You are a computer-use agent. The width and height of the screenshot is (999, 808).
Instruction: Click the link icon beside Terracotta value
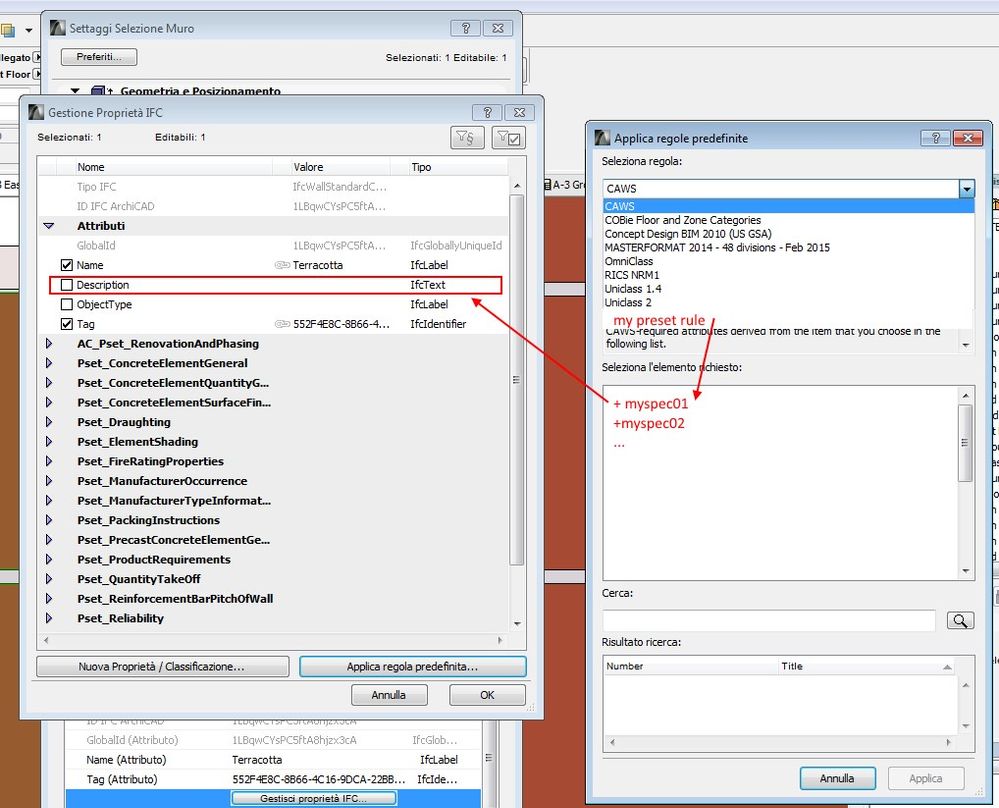[x=282, y=265]
